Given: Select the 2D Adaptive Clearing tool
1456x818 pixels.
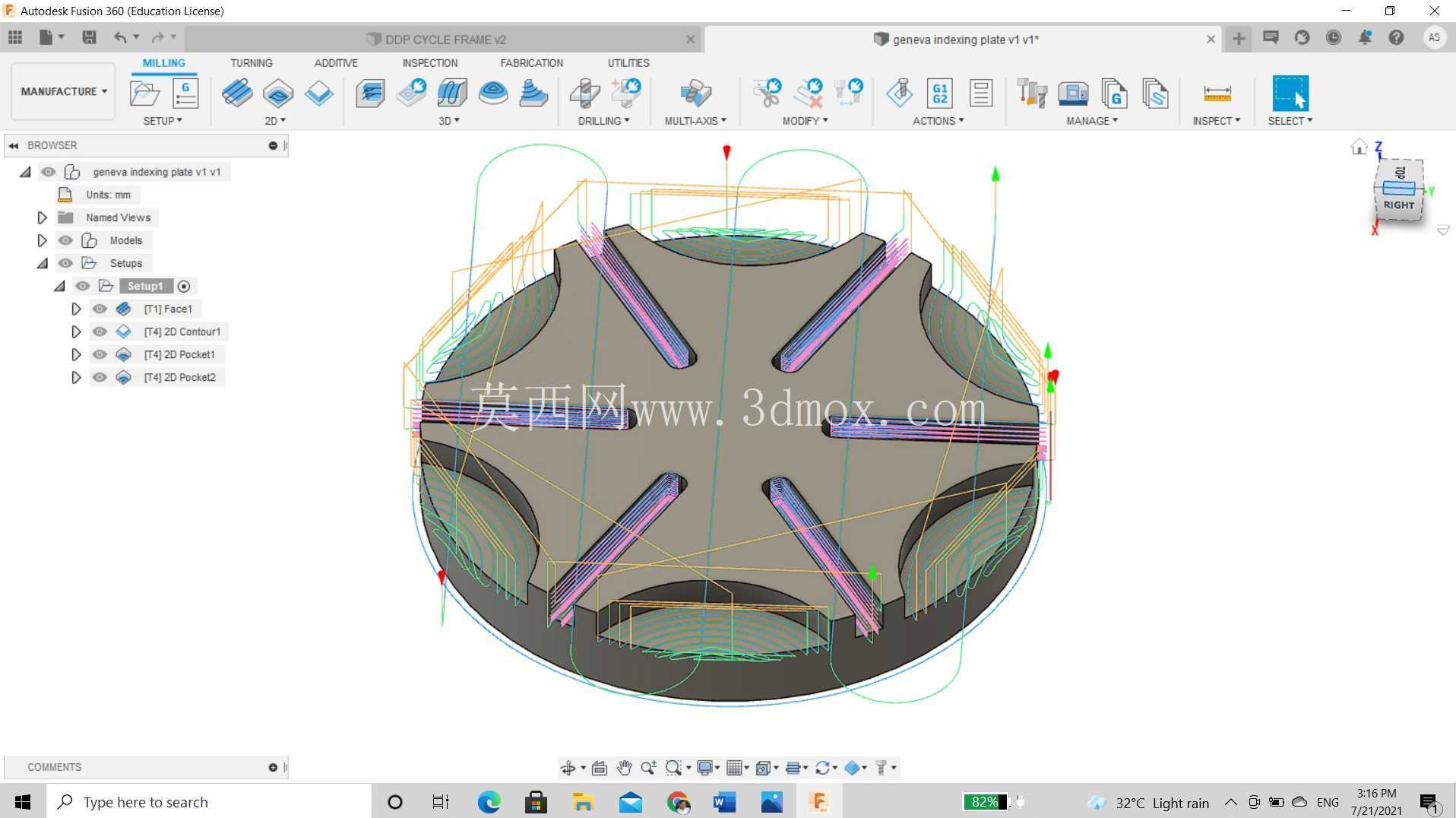Looking at the screenshot, I should [237, 94].
